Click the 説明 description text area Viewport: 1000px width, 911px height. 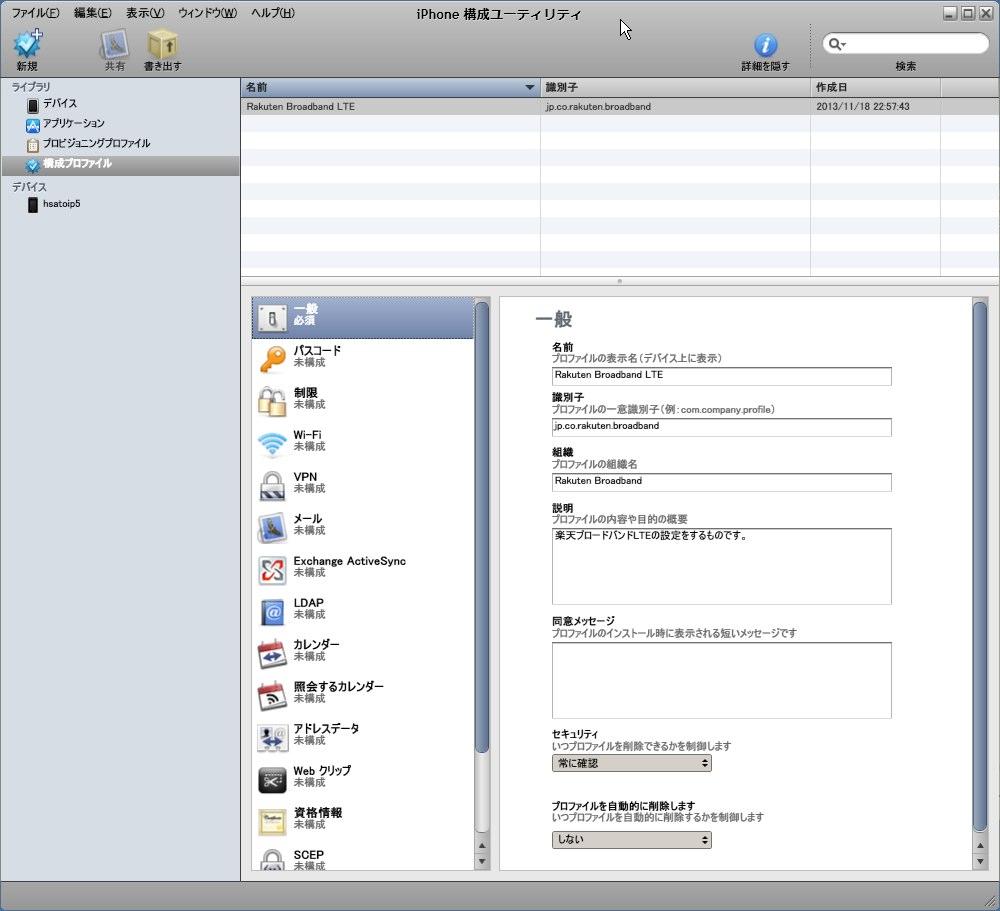(721, 566)
